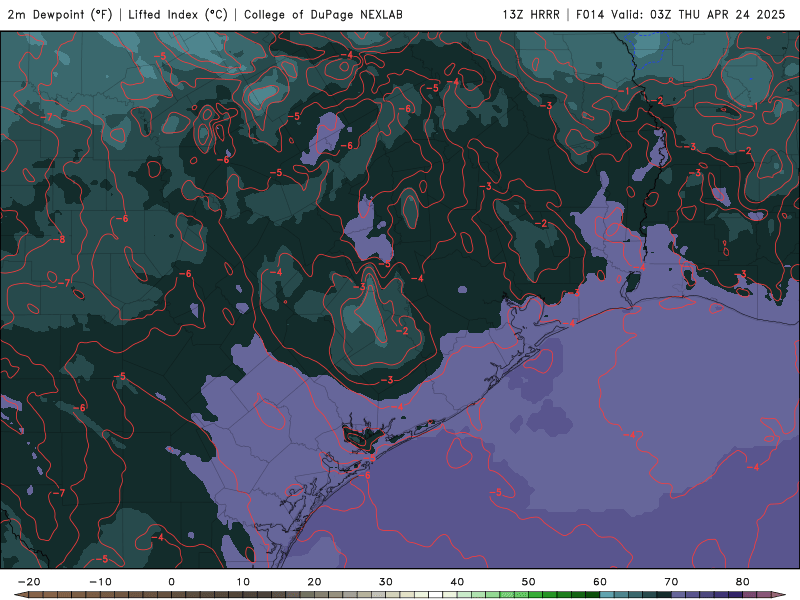Click the 60 value on the color scale
This screenshot has width=800, height=600.
(x=600, y=582)
